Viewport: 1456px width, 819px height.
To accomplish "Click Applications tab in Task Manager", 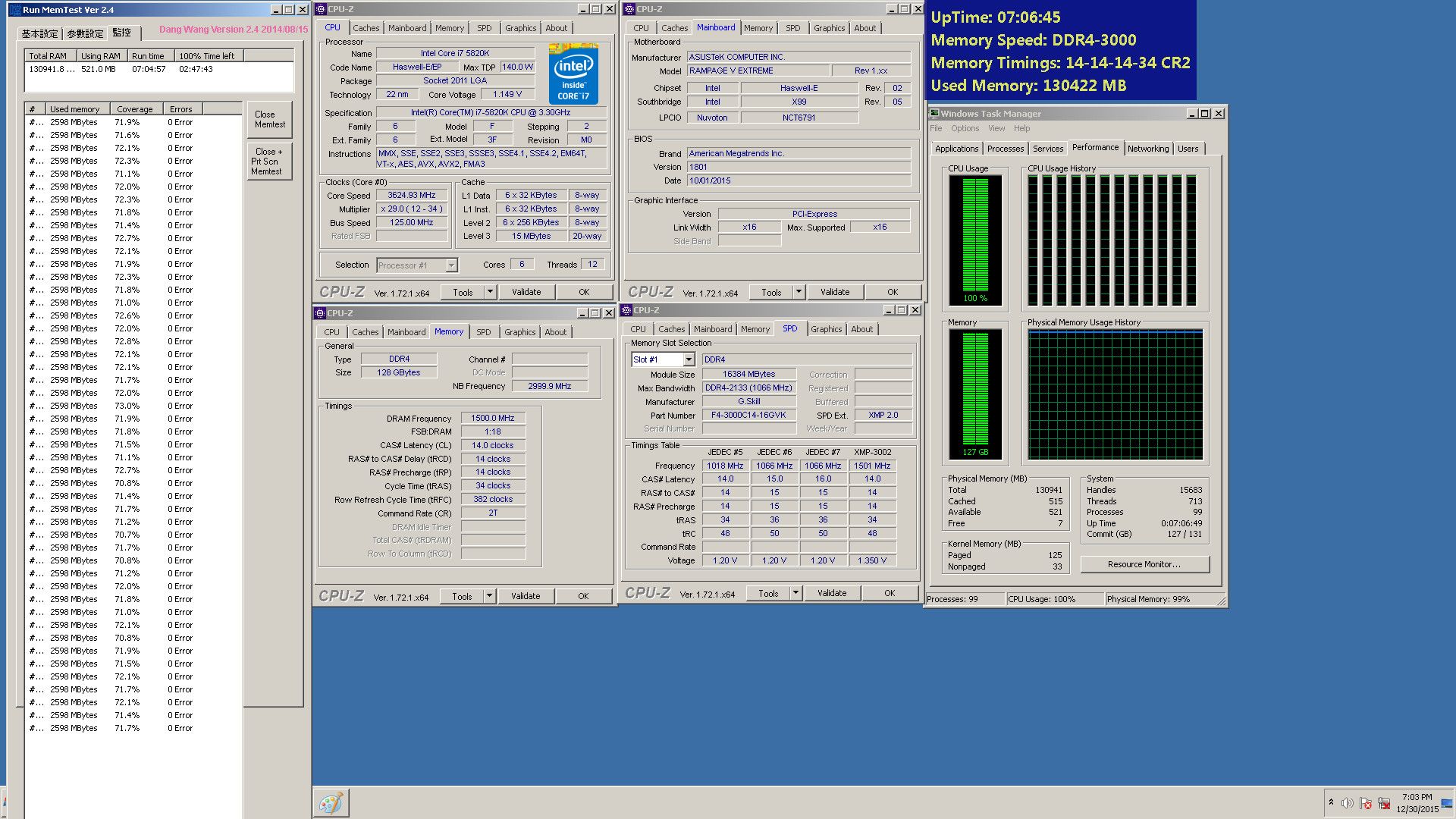I will (x=955, y=148).
